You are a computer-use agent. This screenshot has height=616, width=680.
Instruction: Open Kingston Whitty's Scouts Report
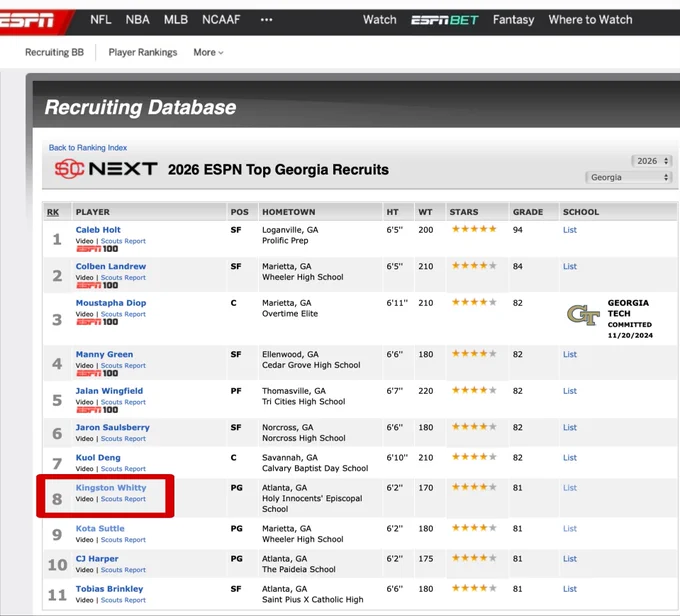click(123, 499)
